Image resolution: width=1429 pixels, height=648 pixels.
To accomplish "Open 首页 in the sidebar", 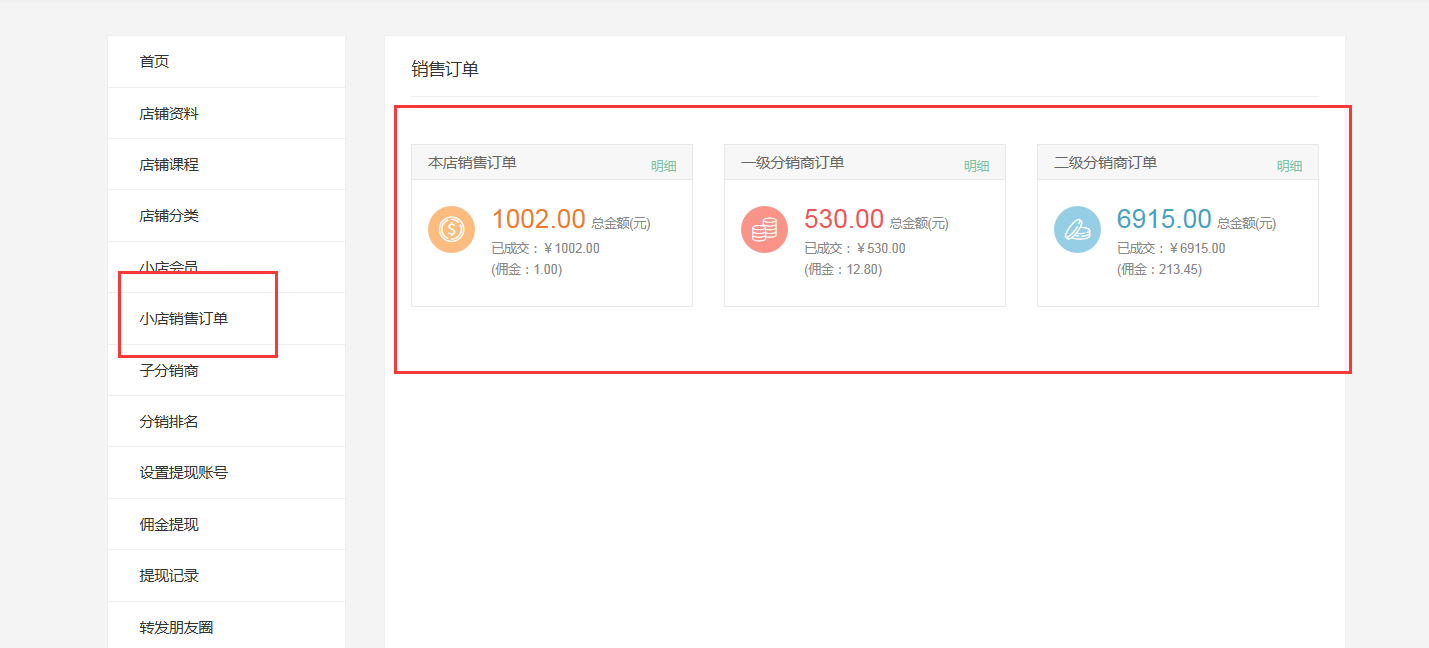I will 226,62.
